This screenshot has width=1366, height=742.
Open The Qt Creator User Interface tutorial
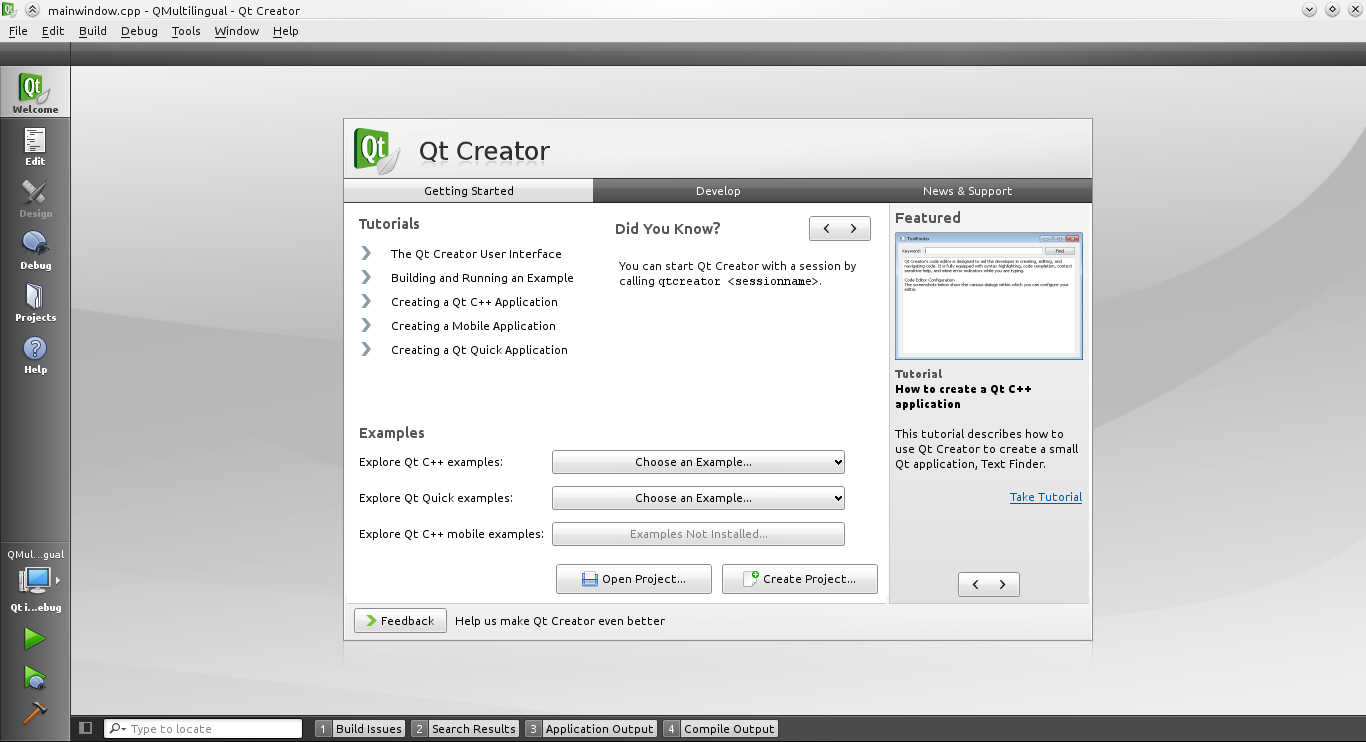coord(476,254)
